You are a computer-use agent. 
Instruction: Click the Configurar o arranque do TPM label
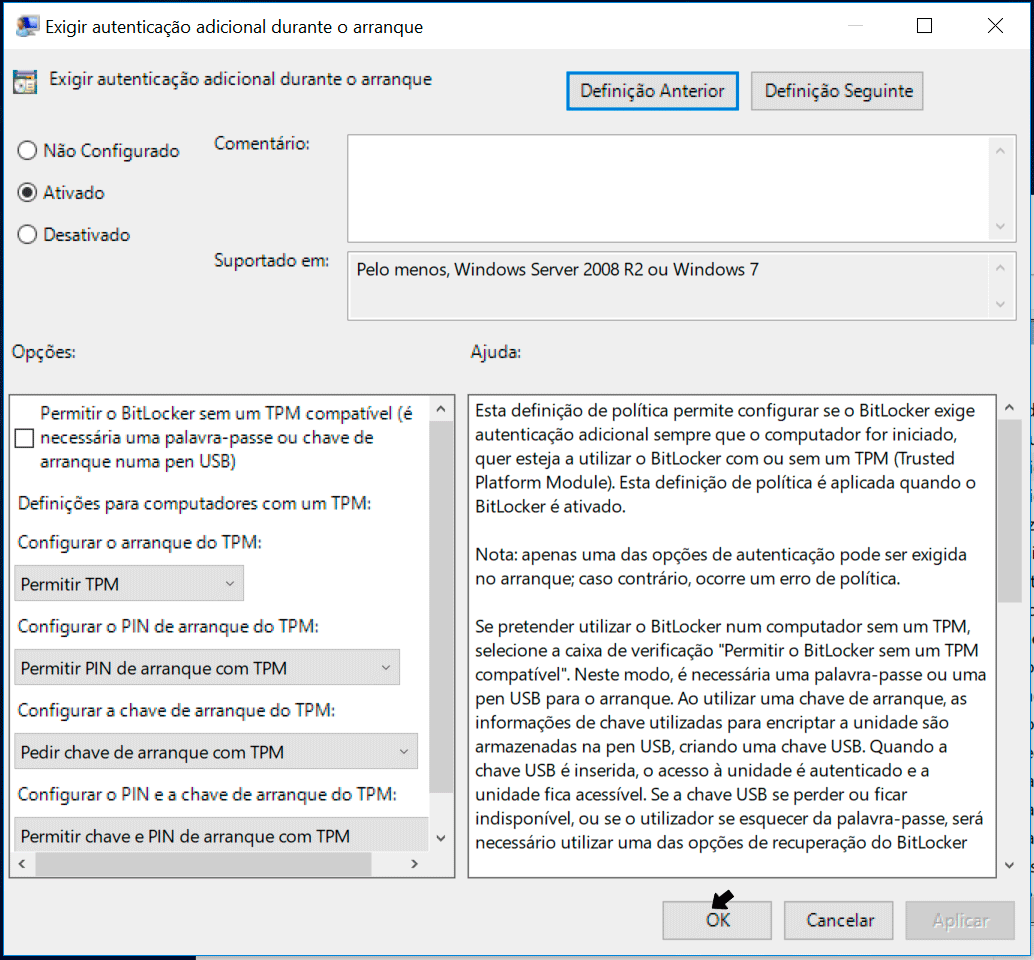point(140,542)
